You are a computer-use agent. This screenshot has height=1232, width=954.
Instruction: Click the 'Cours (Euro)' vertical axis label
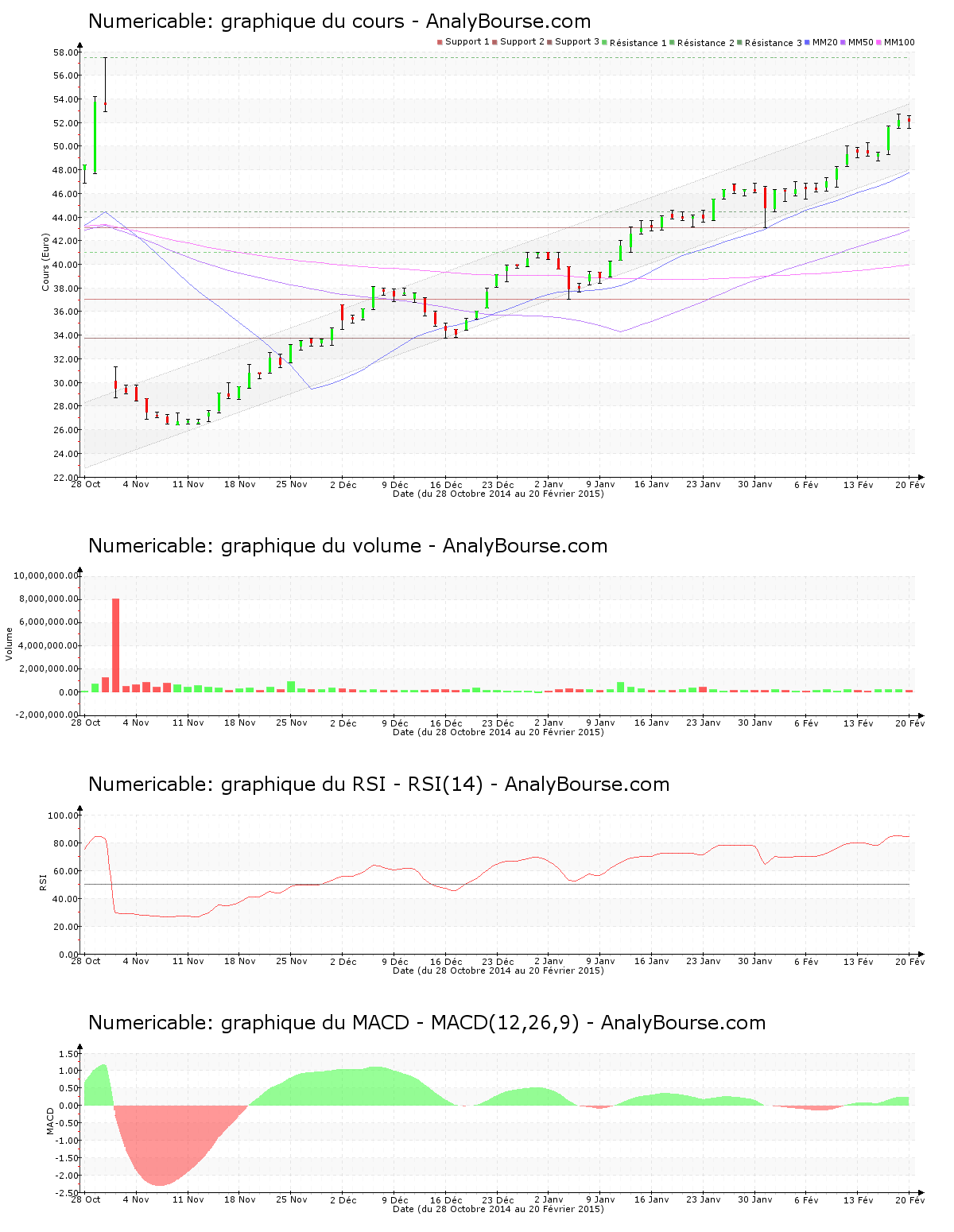(x=46, y=262)
